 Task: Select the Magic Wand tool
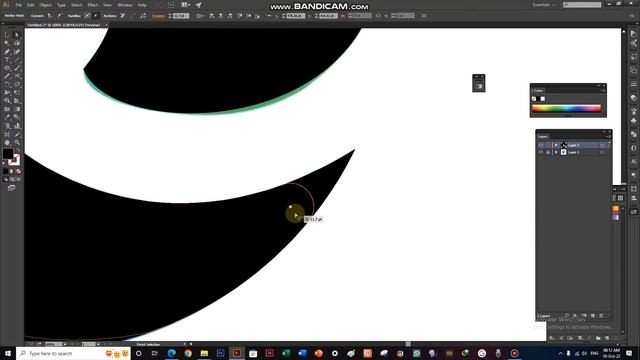click(7, 43)
